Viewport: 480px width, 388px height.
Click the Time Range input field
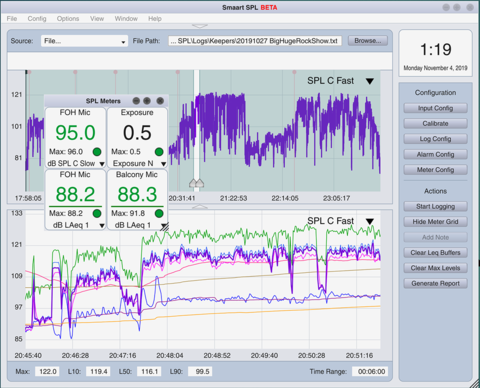pos(371,371)
